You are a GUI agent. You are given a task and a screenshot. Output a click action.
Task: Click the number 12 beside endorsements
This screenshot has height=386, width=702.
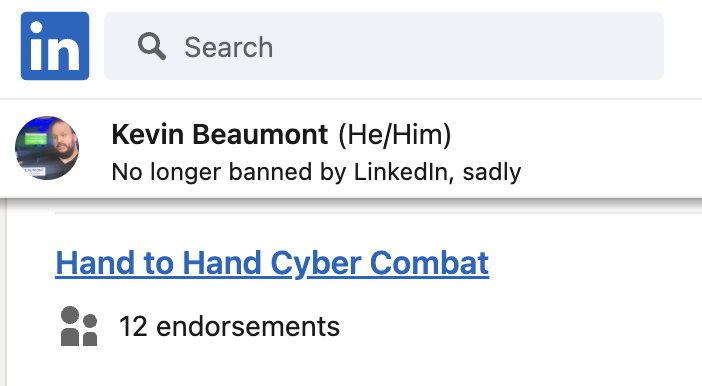tap(133, 326)
